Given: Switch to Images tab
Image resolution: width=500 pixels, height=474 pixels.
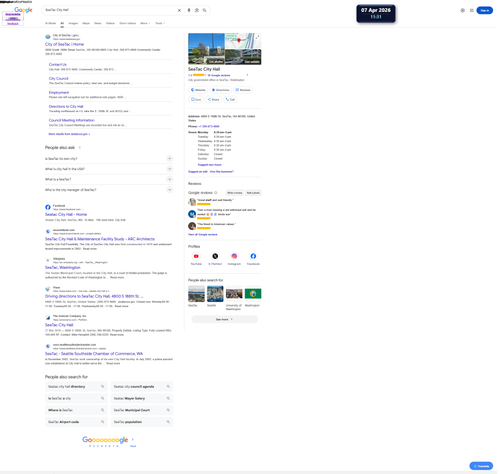Looking at the screenshot, I should (73, 23).
